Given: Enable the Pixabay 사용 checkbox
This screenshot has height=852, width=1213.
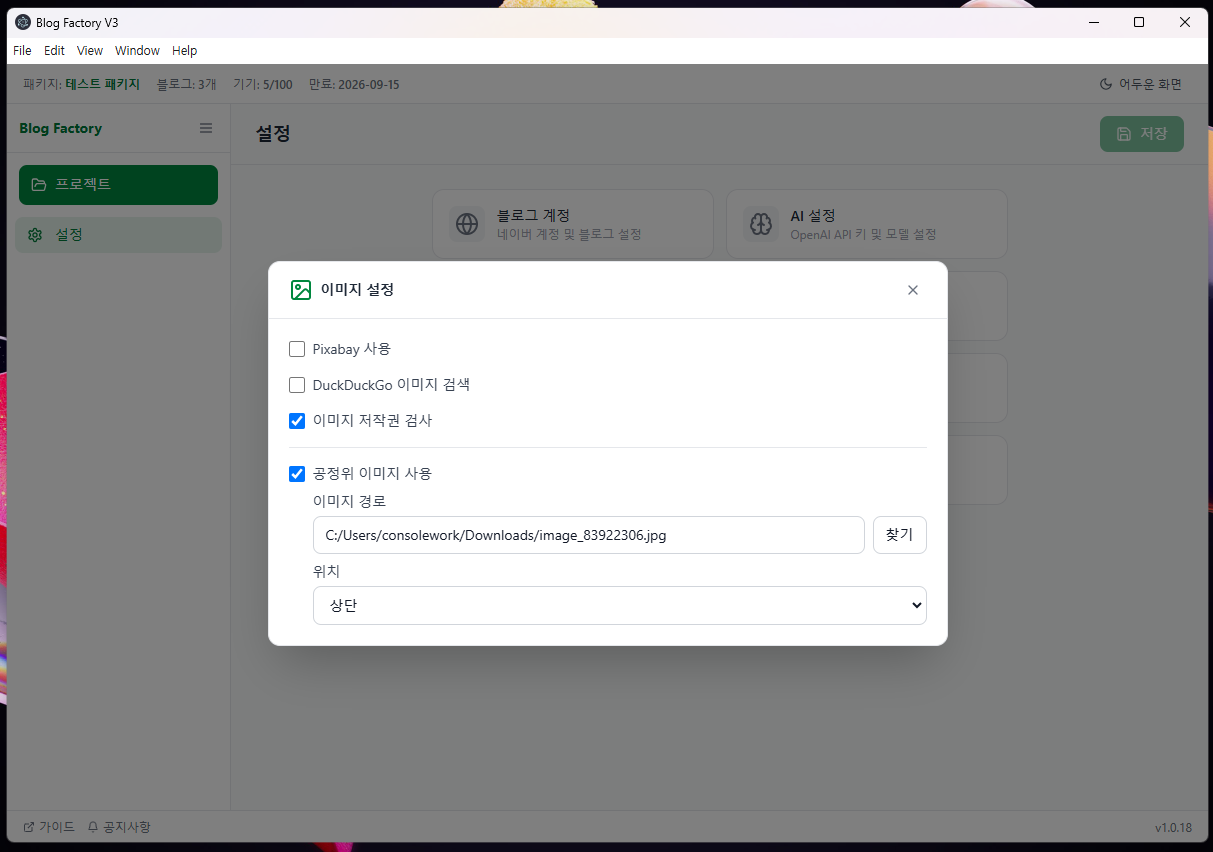Looking at the screenshot, I should [x=297, y=349].
